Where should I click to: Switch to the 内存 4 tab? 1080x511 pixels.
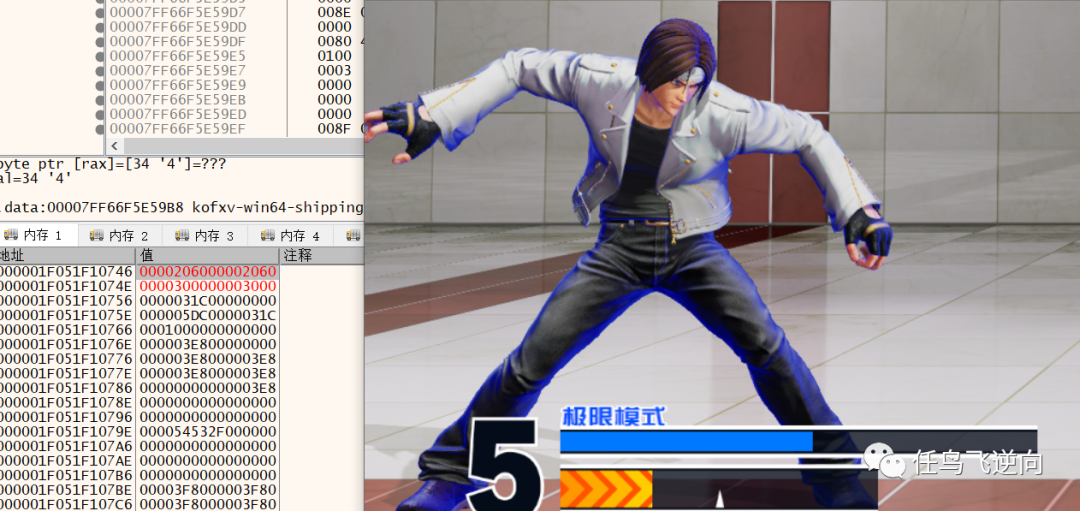point(290,236)
